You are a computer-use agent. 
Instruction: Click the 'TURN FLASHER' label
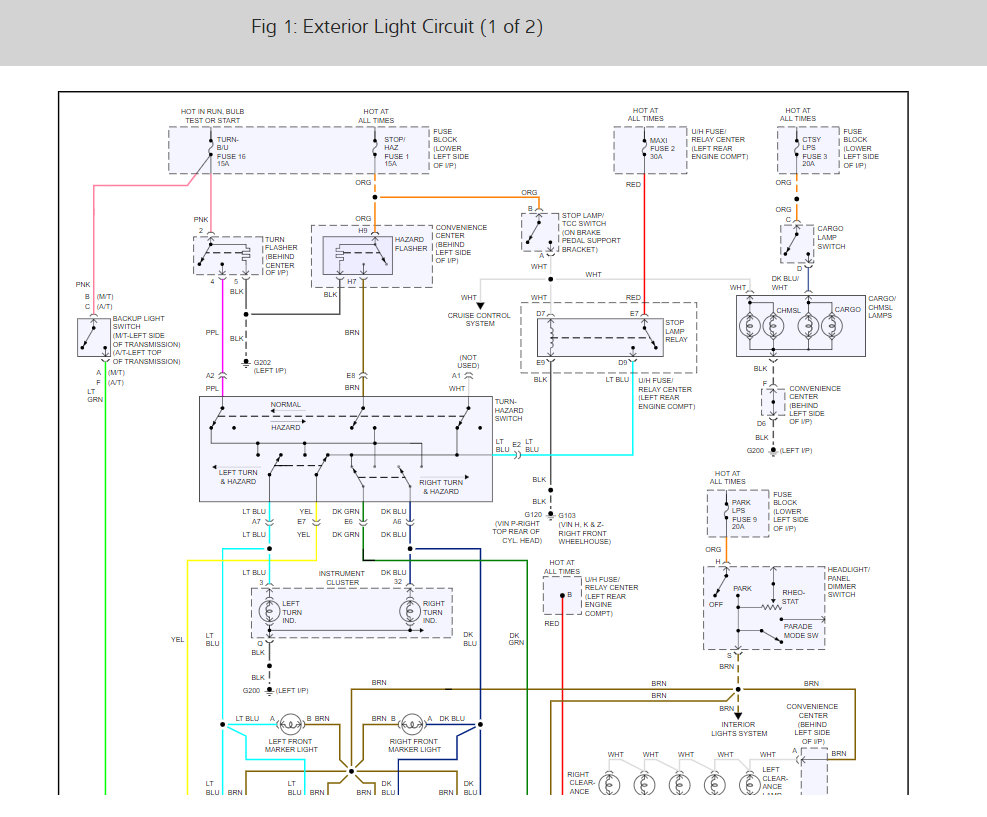281,244
